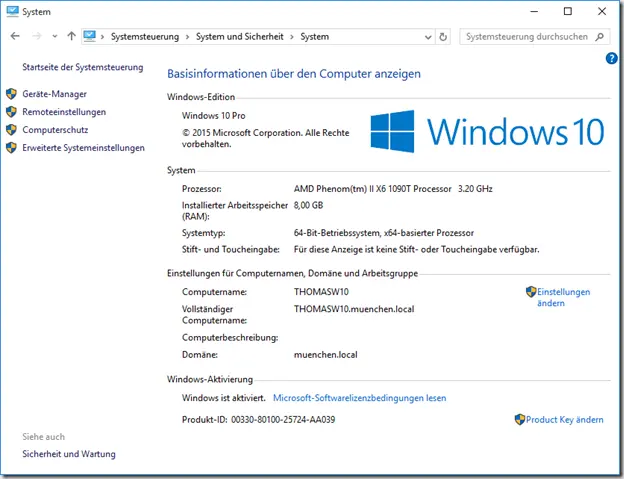The image size is (624, 479).
Task: Click shield icon next to Einstellungen ändern
Action: click(x=531, y=292)
